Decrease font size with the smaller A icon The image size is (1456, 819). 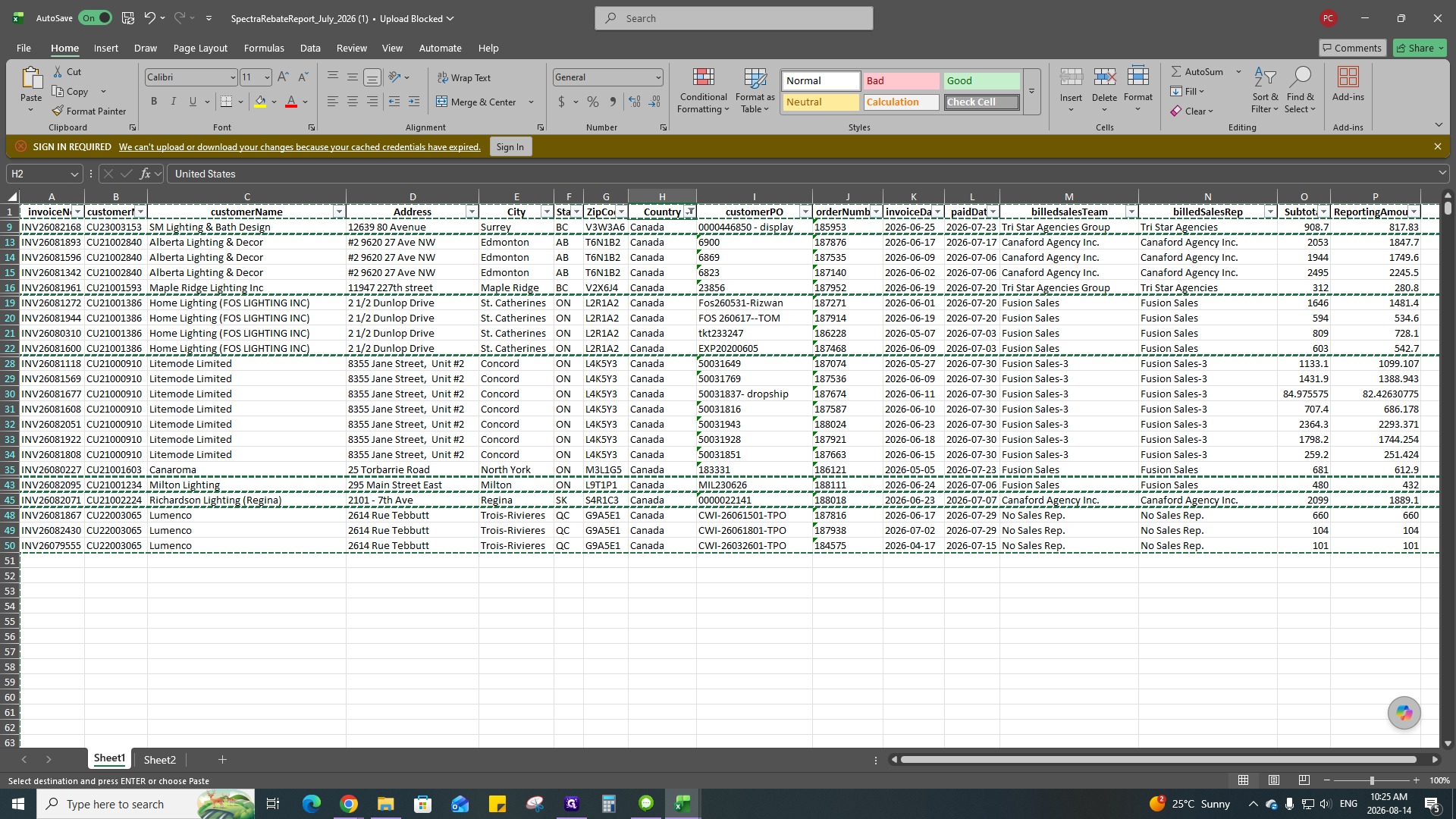(303, 77)
